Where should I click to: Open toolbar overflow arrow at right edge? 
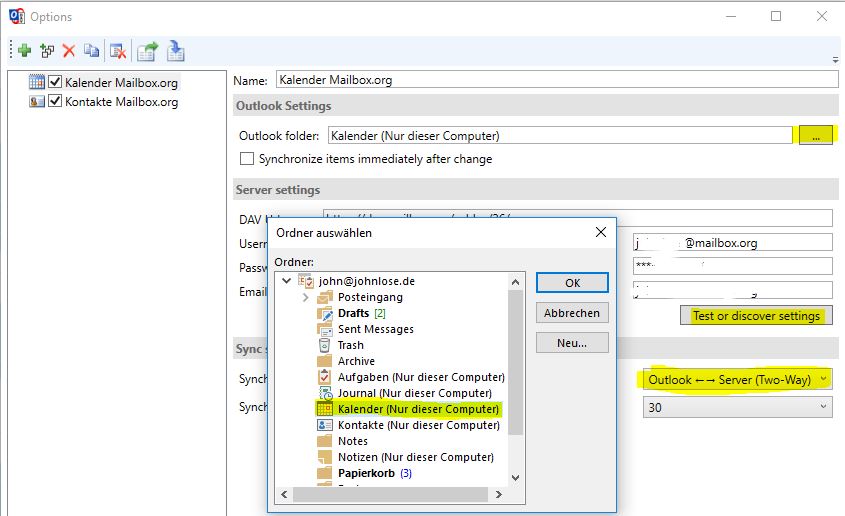[835, 60]
